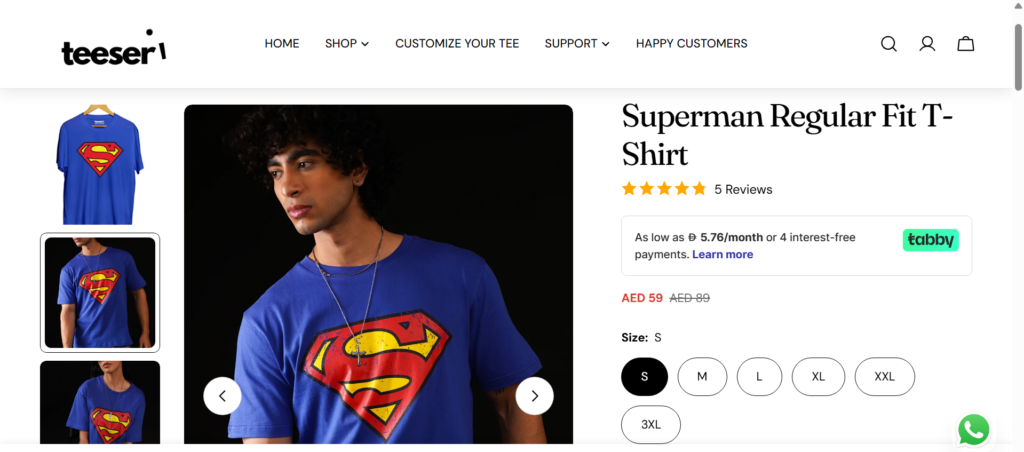Click the teeser logo

coord(113,49)
